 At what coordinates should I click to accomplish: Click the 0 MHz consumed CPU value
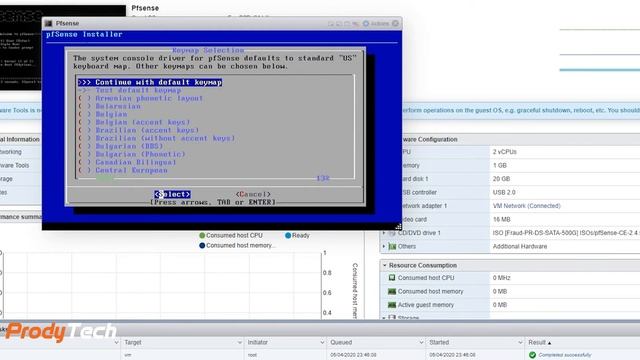click(501, 278)
